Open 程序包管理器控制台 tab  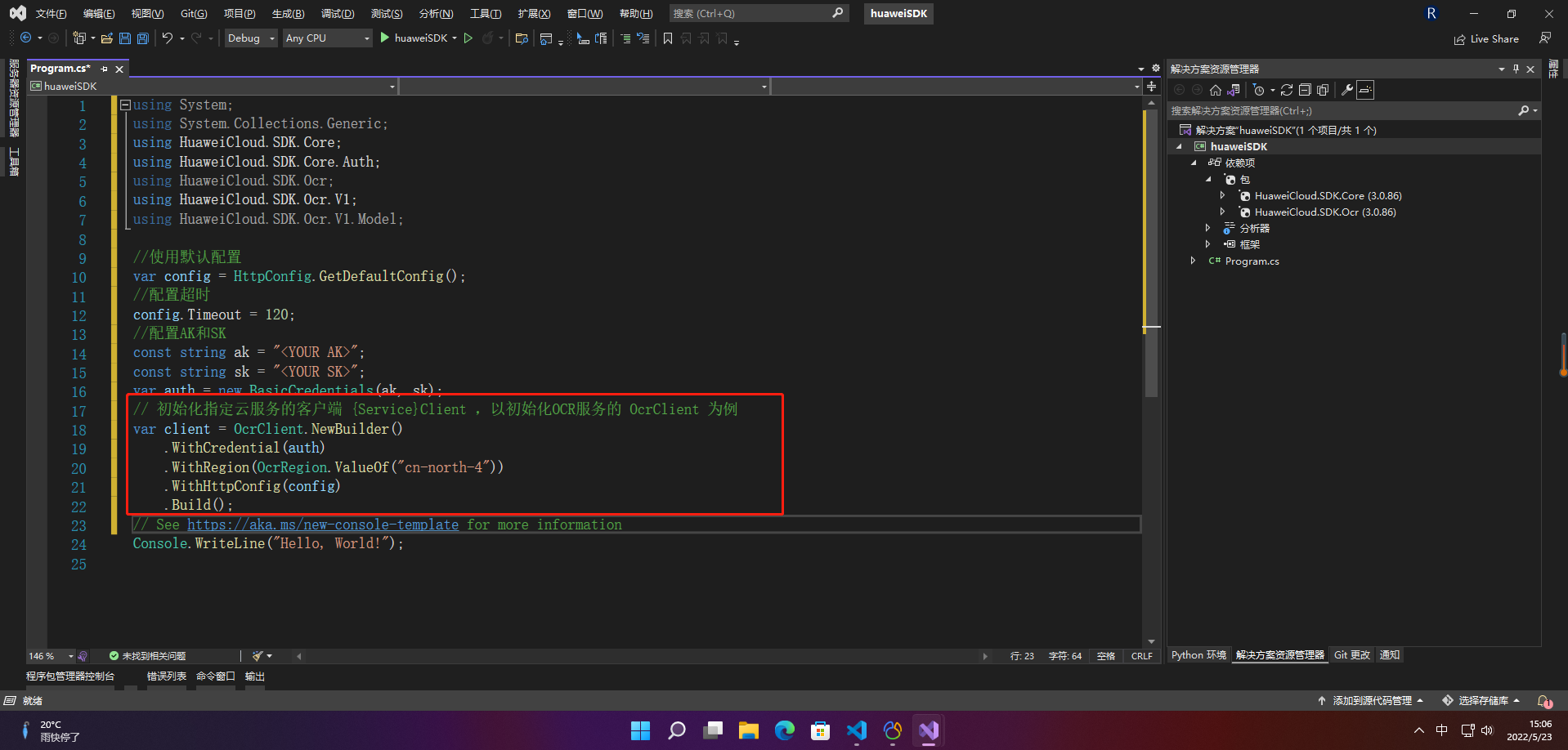[x=70, y=676]
